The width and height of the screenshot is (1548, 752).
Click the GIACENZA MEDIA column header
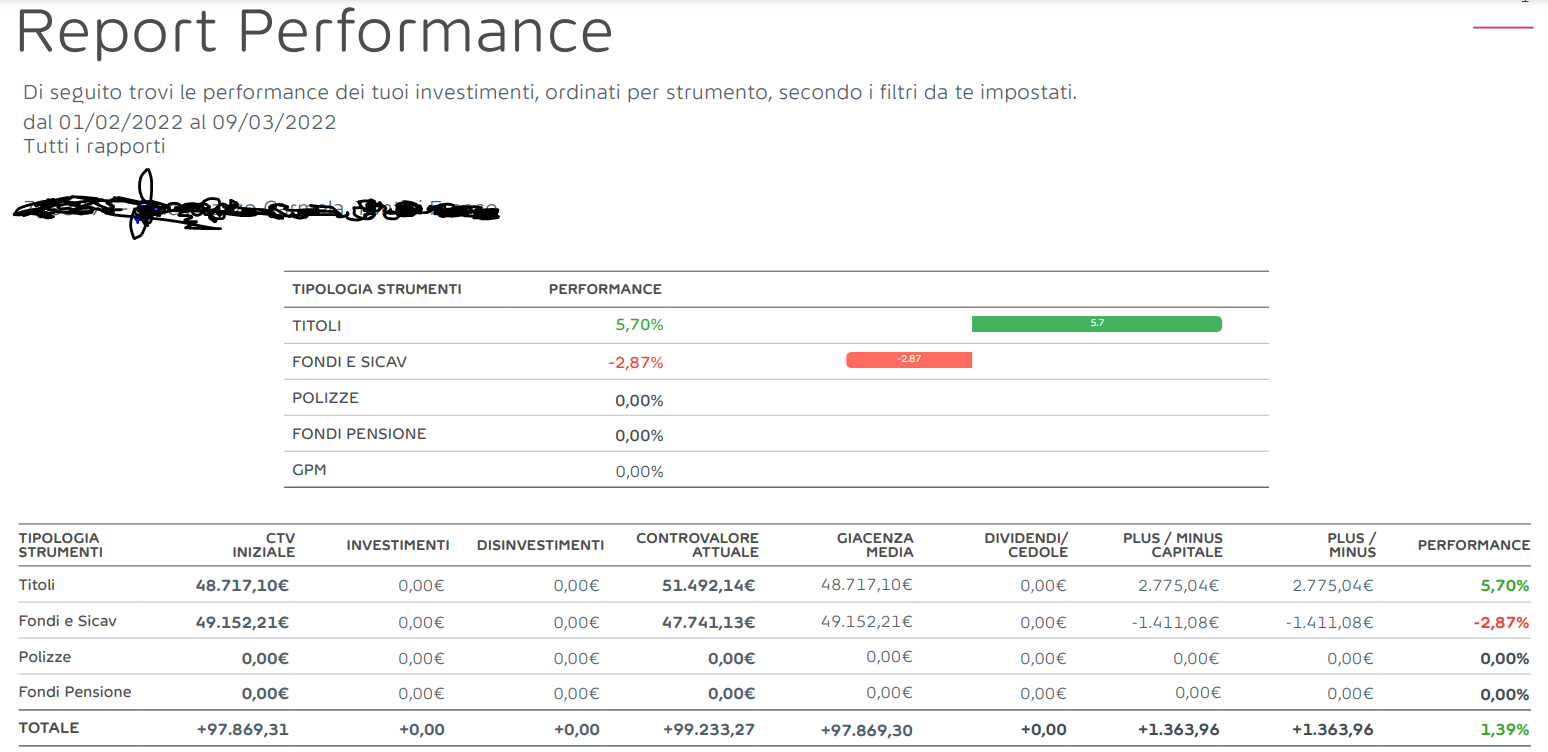[x=875, y=545]
